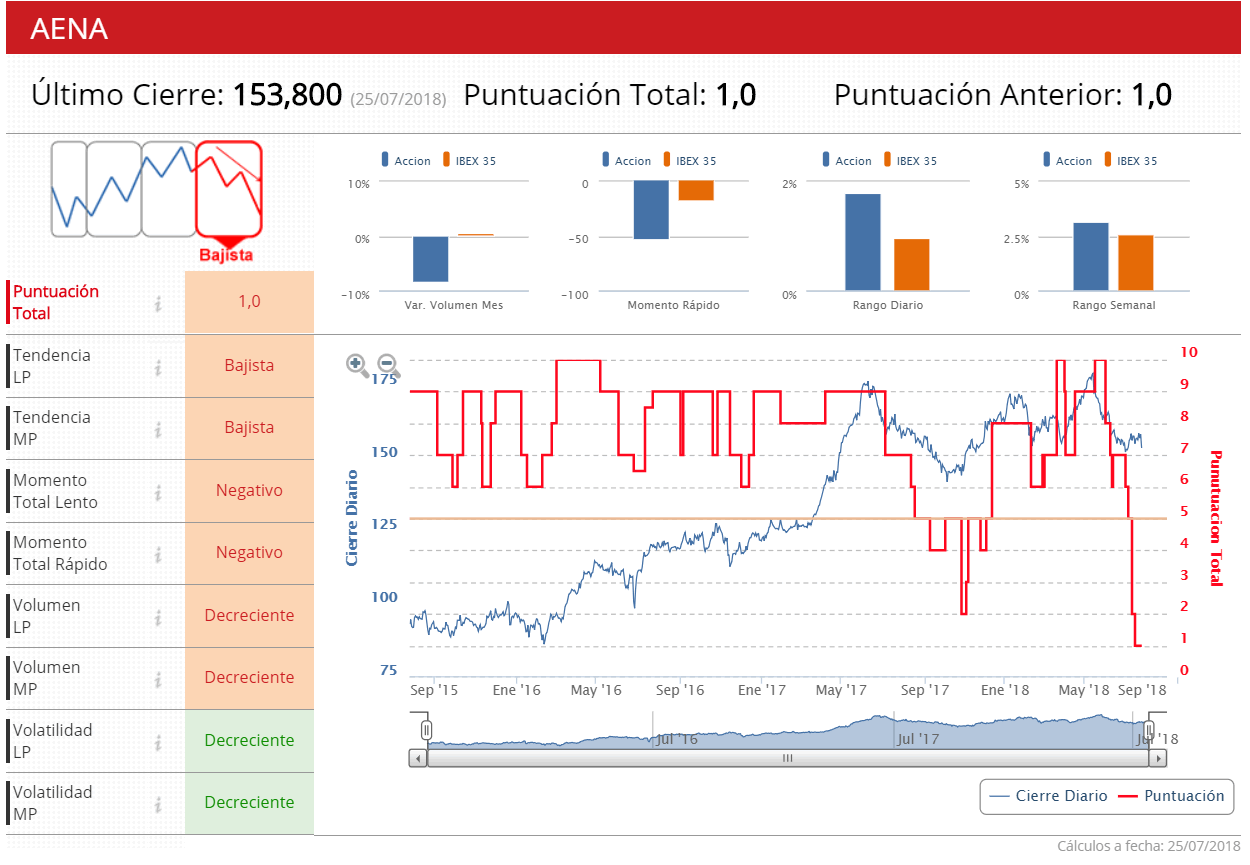The image size is (1250, 865).
Task: Click the navigator left range handle
Action: (x=426, y=730)
